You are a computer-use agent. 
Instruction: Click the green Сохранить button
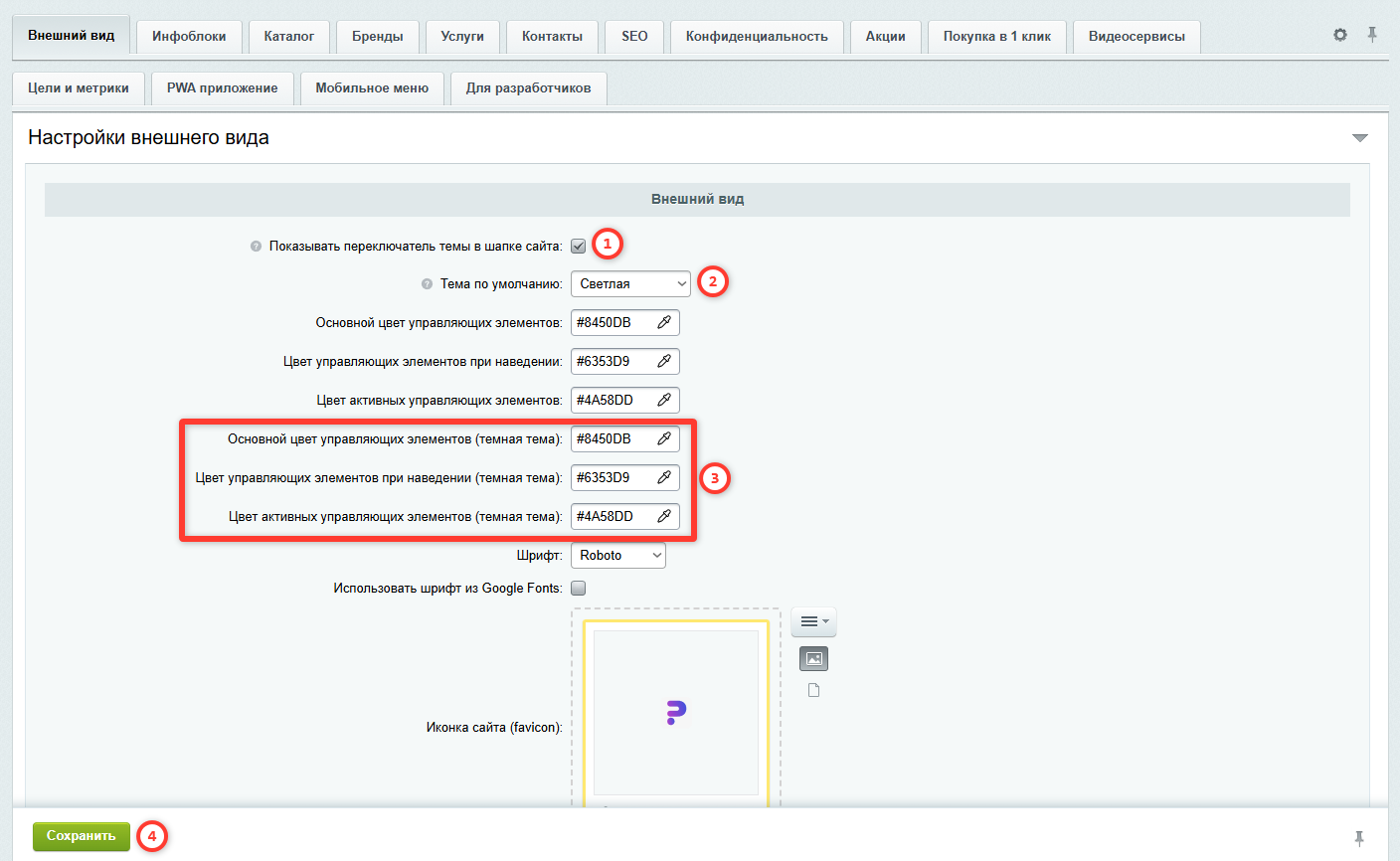[82, 836]
